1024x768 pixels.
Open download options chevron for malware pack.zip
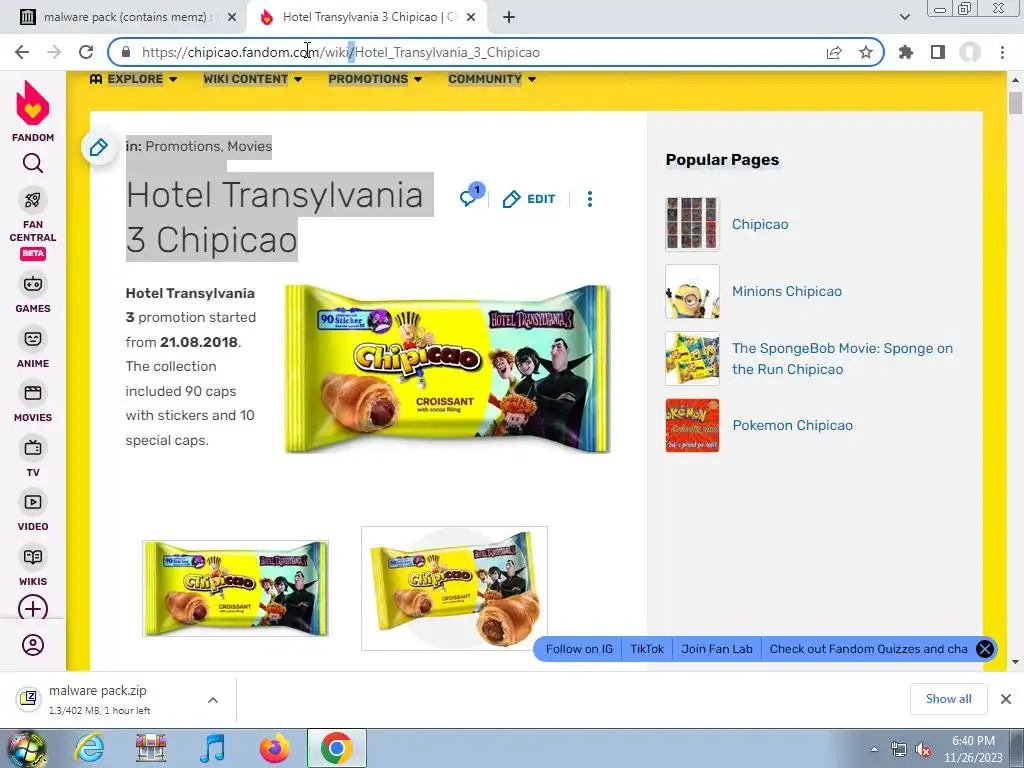tap(213, 700)
